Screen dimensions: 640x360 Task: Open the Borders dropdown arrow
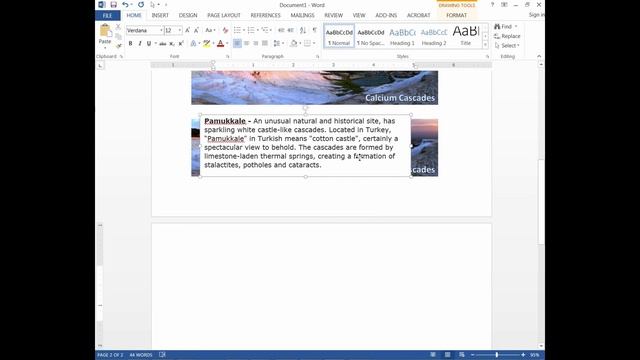pos(314,43)
